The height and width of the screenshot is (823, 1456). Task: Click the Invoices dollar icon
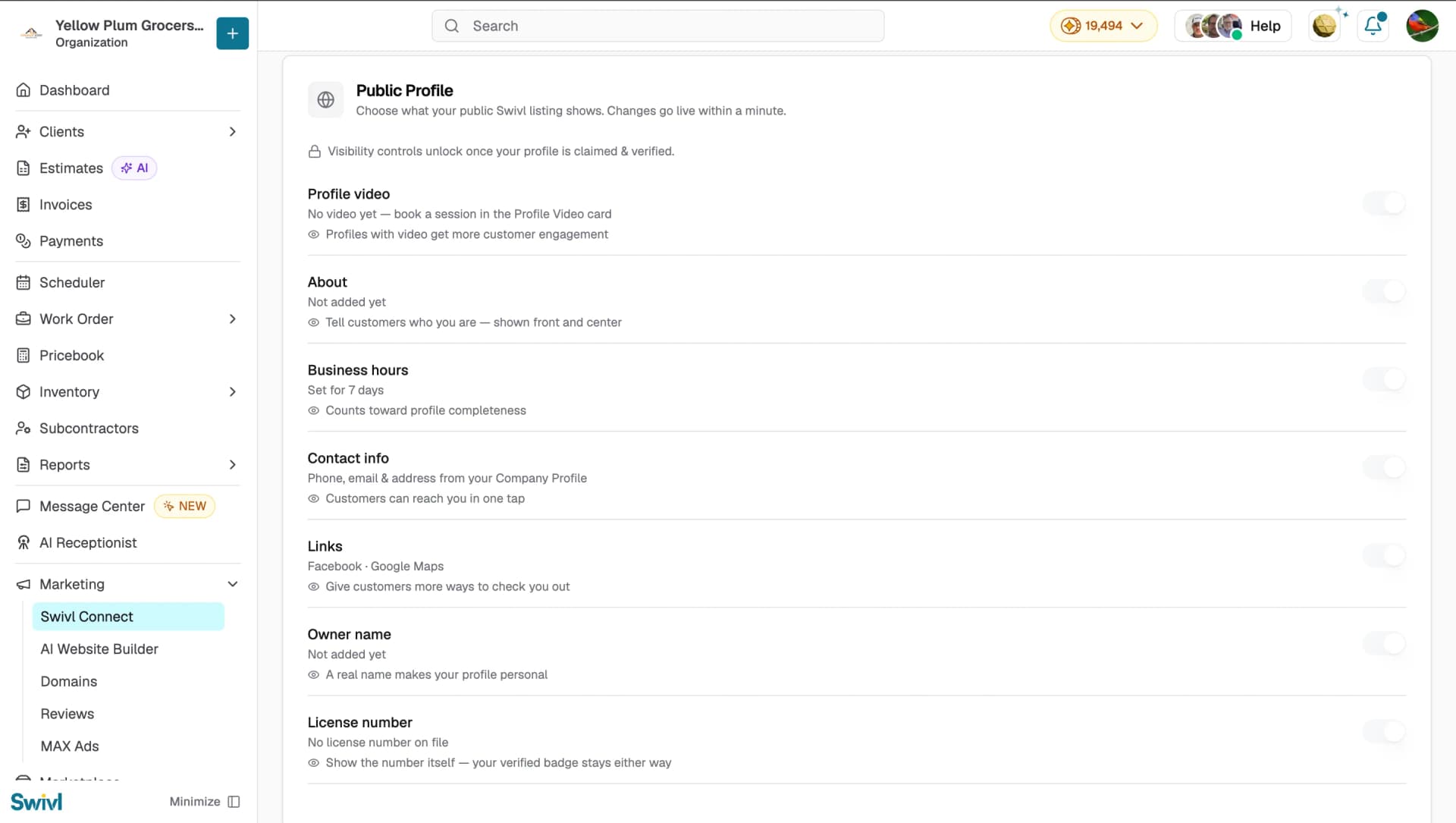point(24,205)
